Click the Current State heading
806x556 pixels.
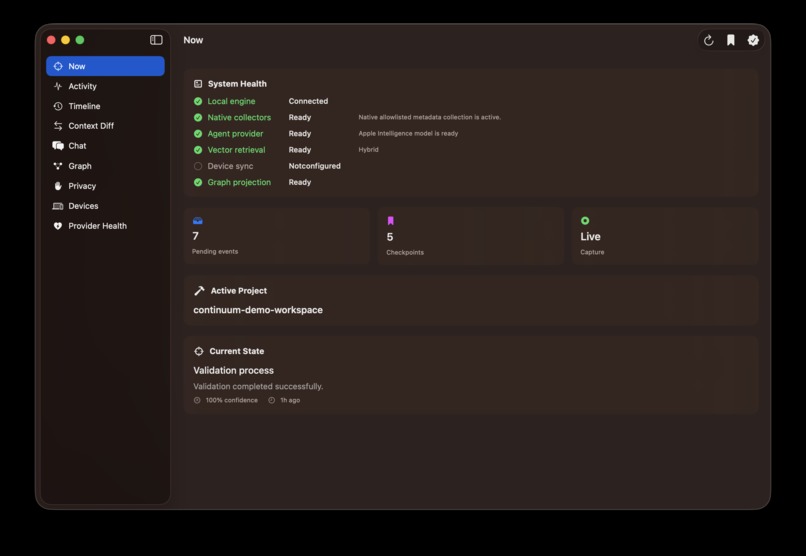coord(236,351)
